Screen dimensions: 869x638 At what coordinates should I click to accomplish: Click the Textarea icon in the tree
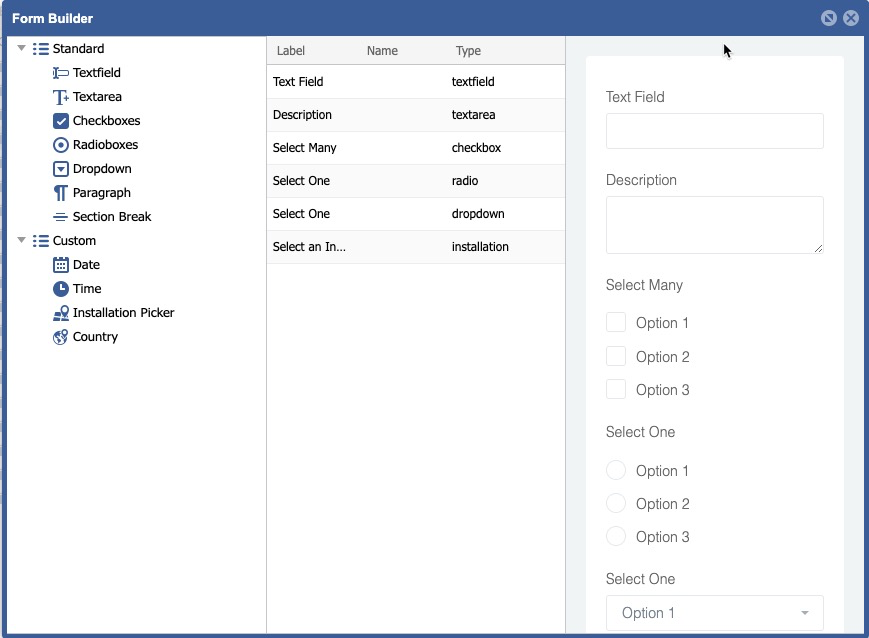tap(61, 97)
